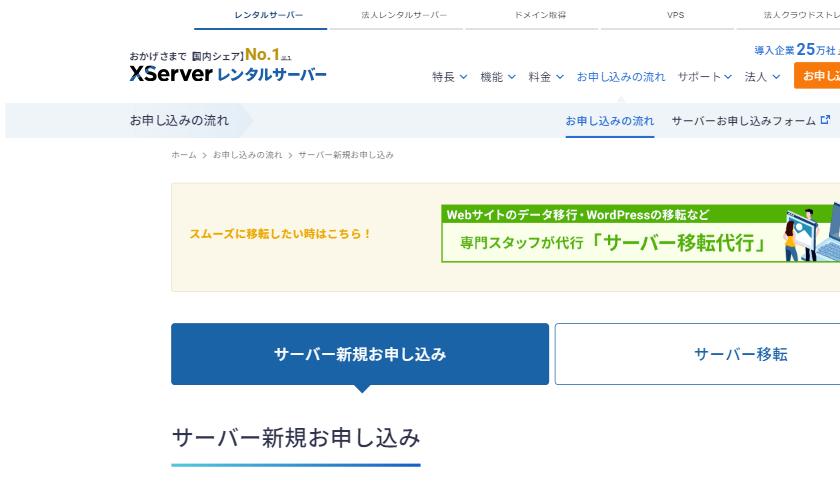The width and height of the screenshot is (840, 489).
Task: Select the 法人レンタルサーバー top tab
Action: click(404, 15)
